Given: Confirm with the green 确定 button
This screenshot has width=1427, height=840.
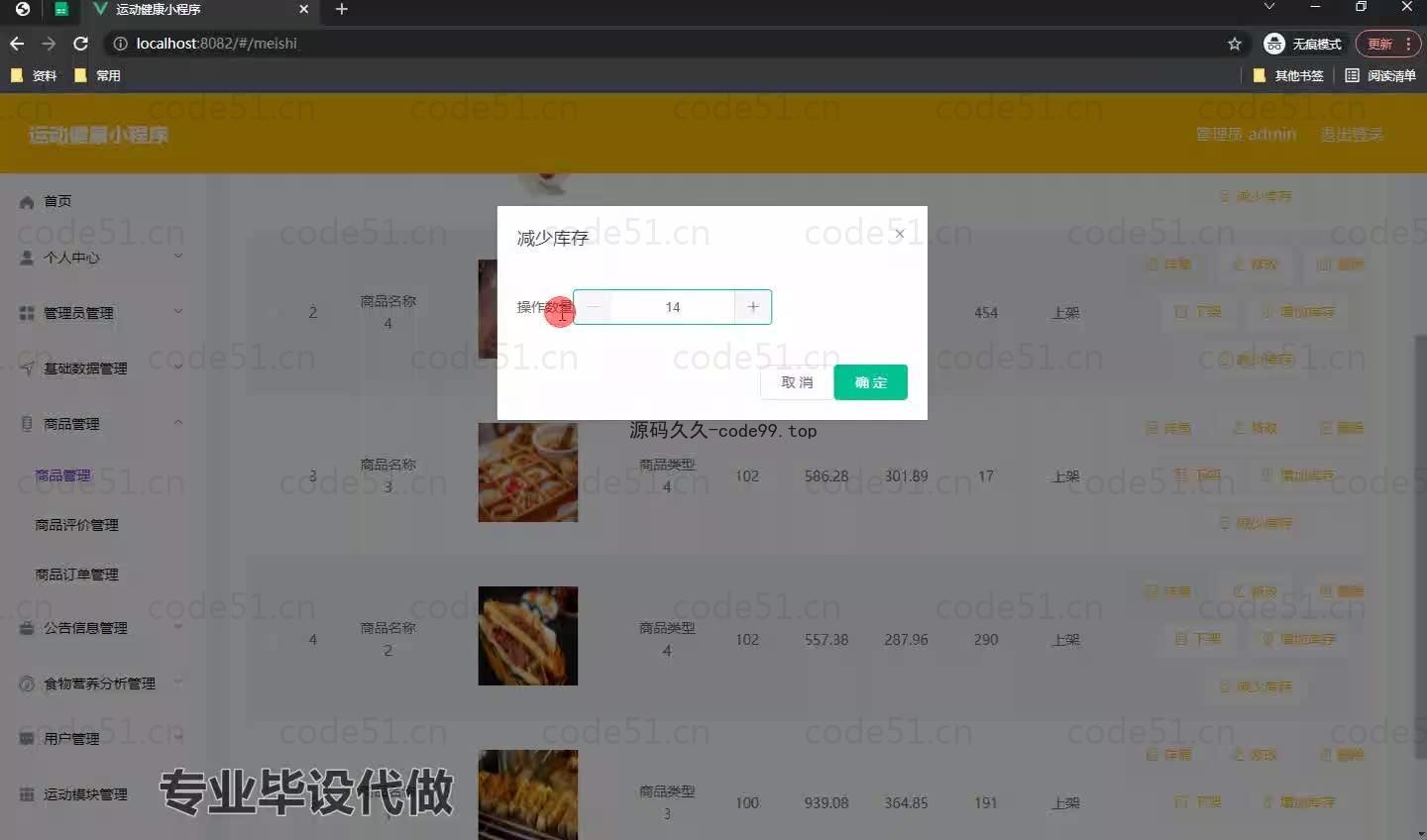Looking at the screenshot, I should tap(870, 382).
